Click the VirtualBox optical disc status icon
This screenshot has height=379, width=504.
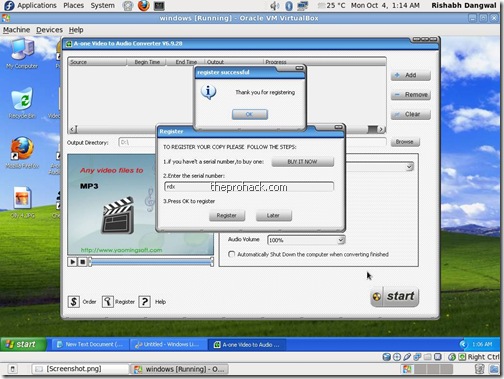pyautogui.click(x=397, y=357)
